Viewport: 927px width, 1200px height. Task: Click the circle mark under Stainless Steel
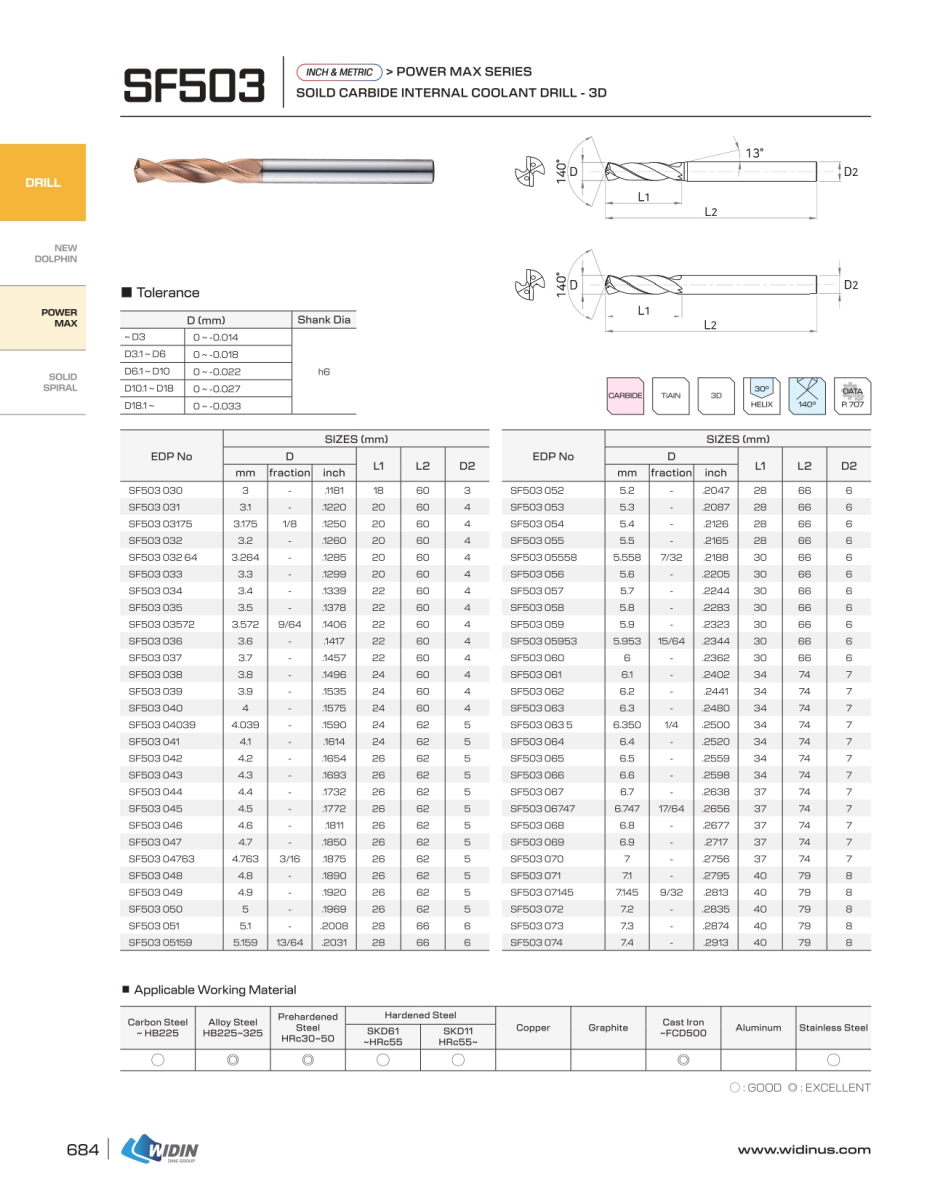(833, 1060)
